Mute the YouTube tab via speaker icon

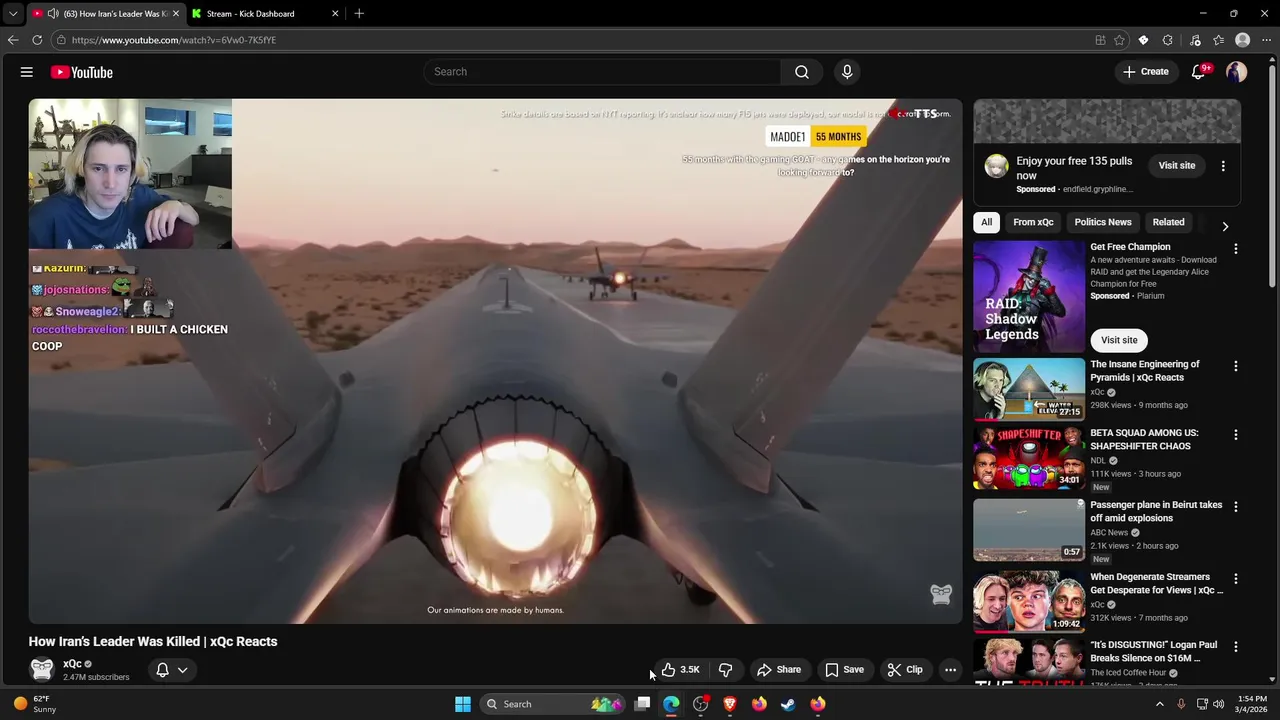tap(52, 14)
